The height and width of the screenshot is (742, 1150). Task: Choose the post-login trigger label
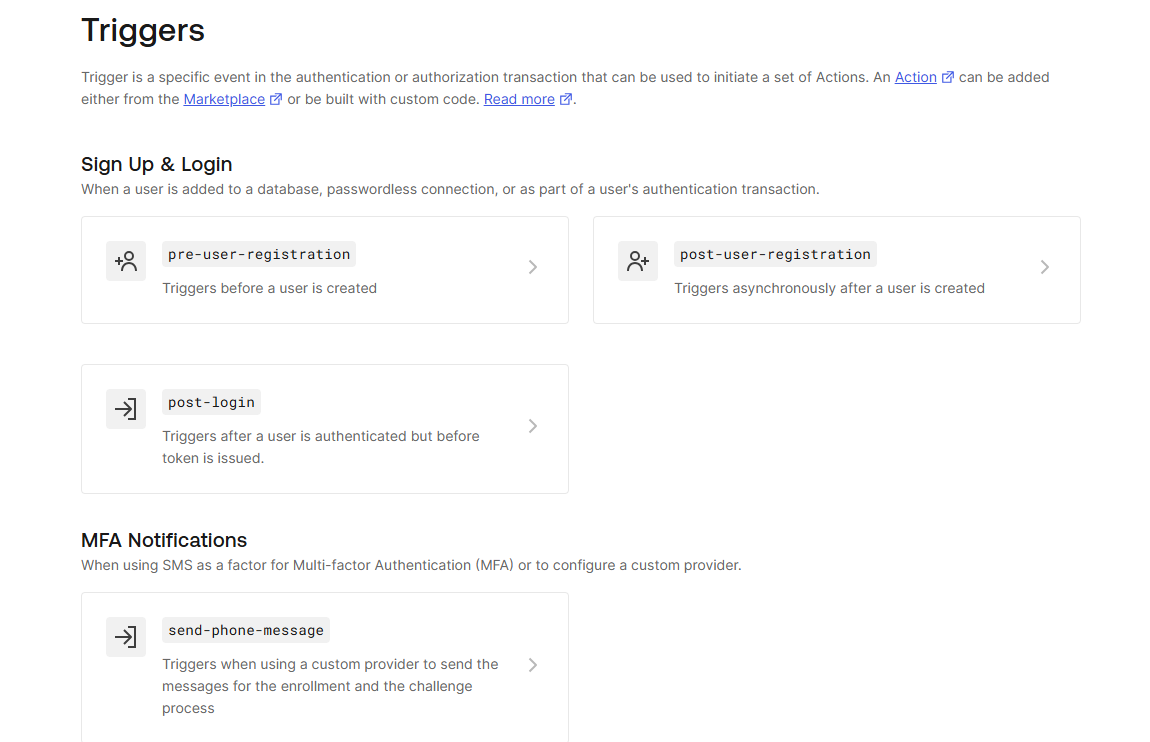[x=211, y=402]
